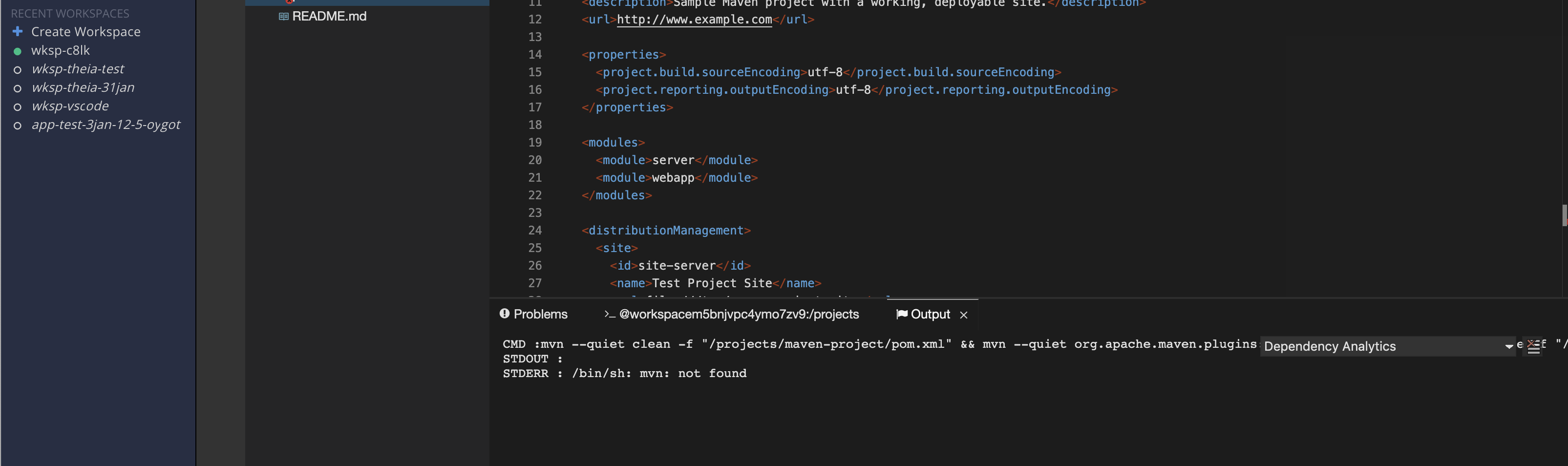Click the terminal prompt icon on the terminal tab
This screenshot has width=1568, height=466.
(x=609, y=314)
